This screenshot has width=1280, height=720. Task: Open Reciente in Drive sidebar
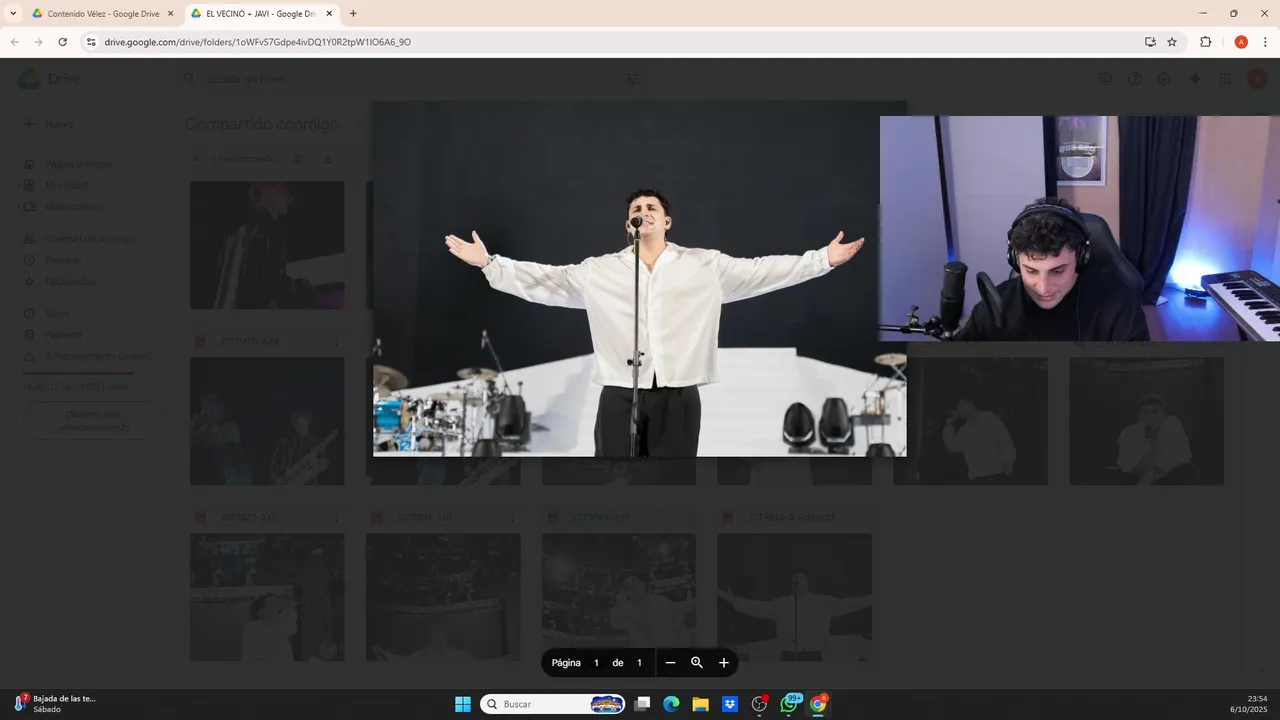pos(63,260)
